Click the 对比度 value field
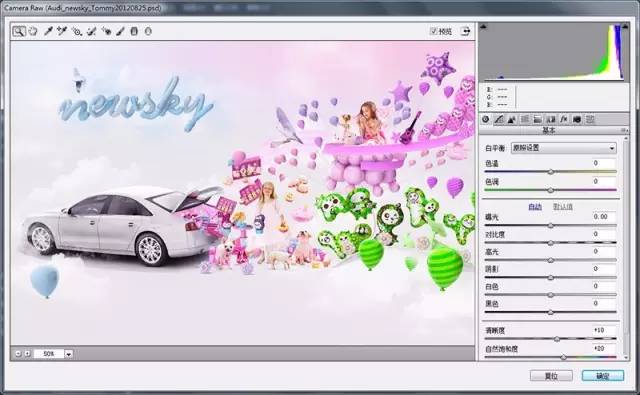Screen dimensions: 640x395 pyautogui.click(x=603, y=234)
